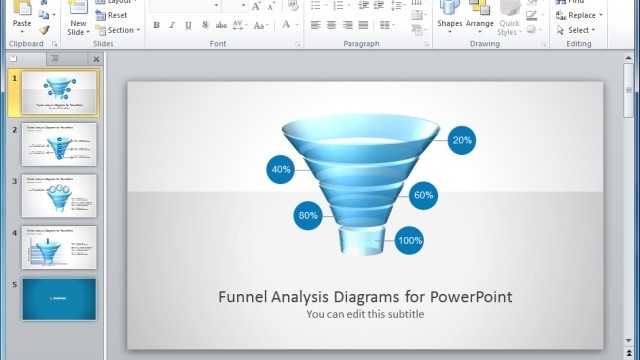Click the Decrease List Level icon

pyautogui.click(x=363, y=5)
